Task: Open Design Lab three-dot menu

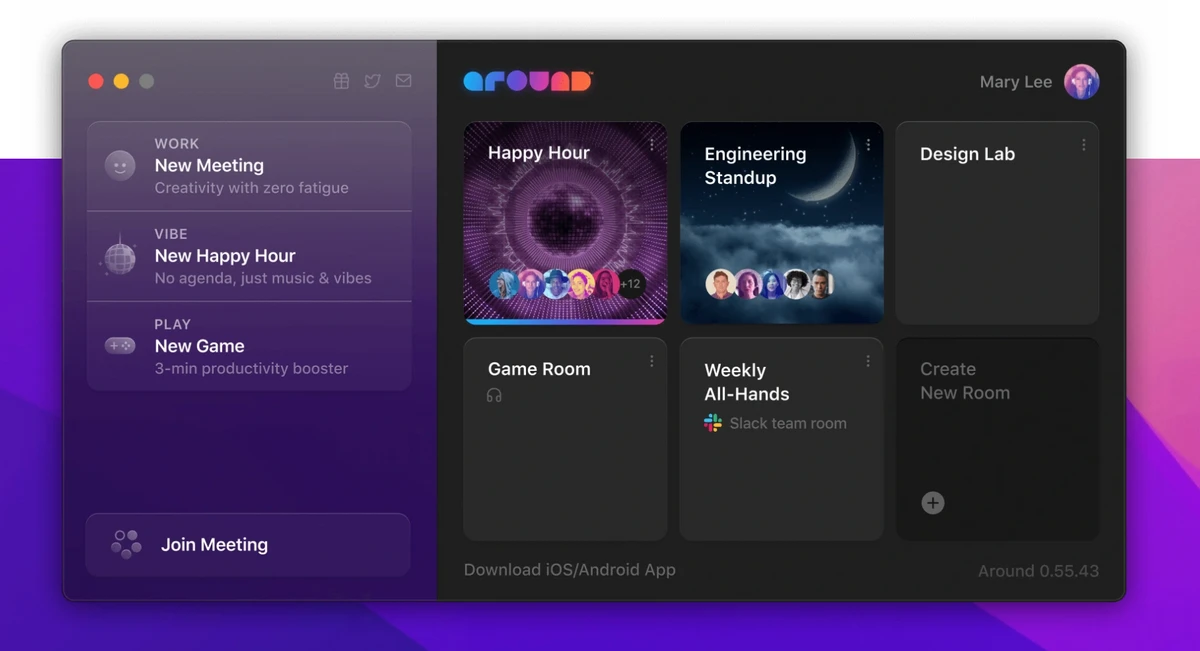Action: [x=1084, y=145]
